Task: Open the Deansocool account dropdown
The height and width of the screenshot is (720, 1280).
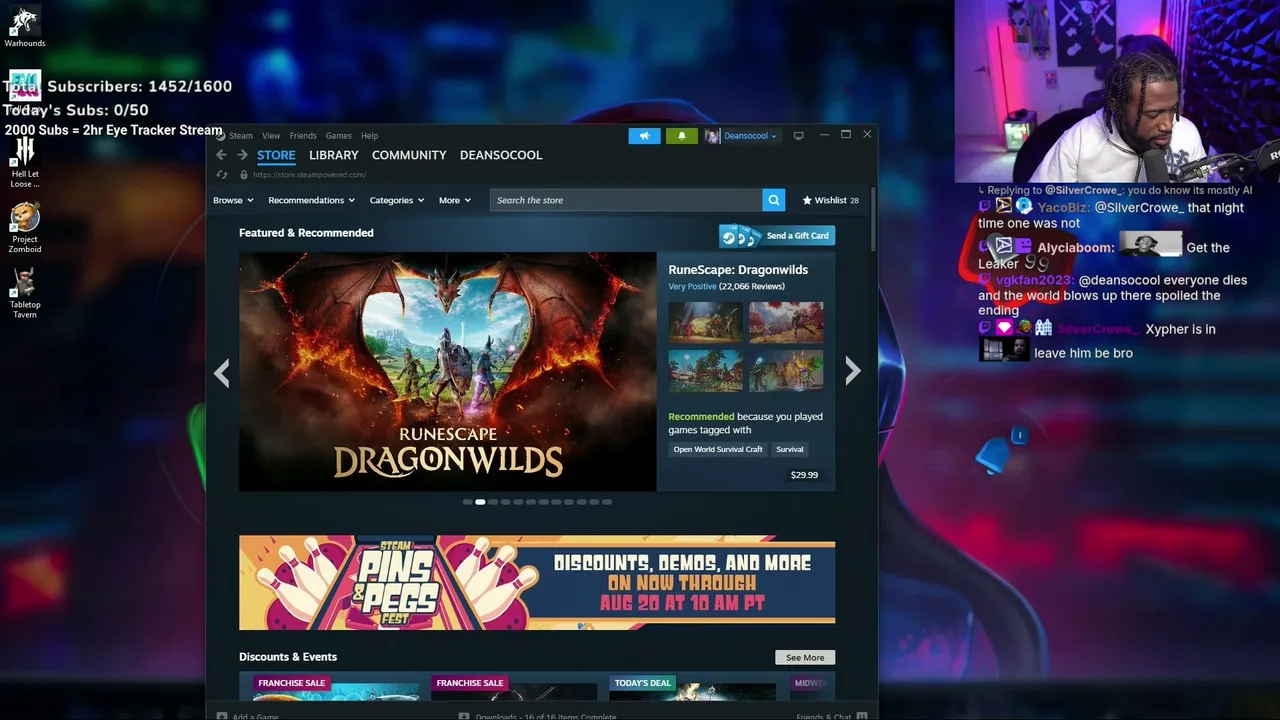Action: 750,136
